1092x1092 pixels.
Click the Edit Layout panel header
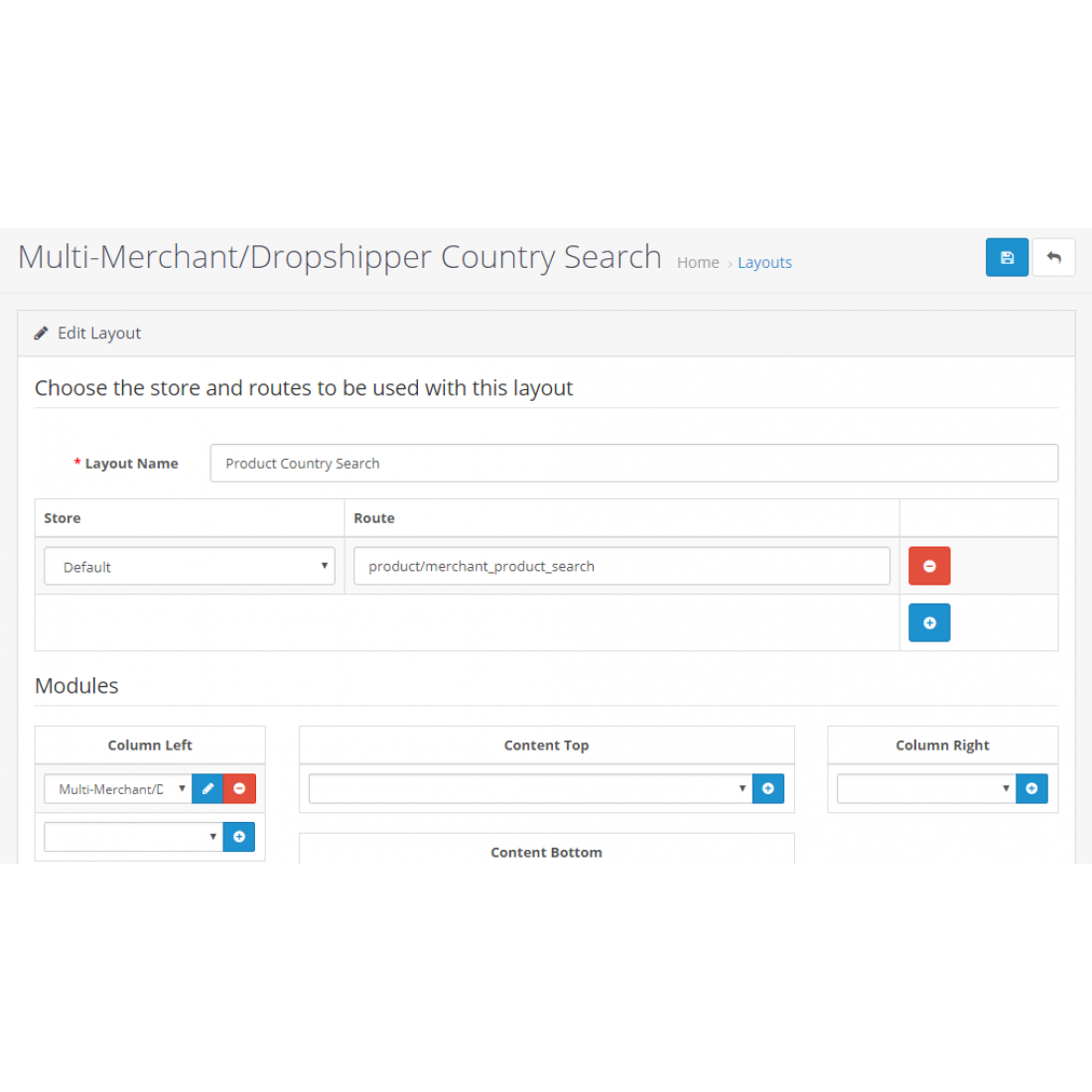(98, 333)
